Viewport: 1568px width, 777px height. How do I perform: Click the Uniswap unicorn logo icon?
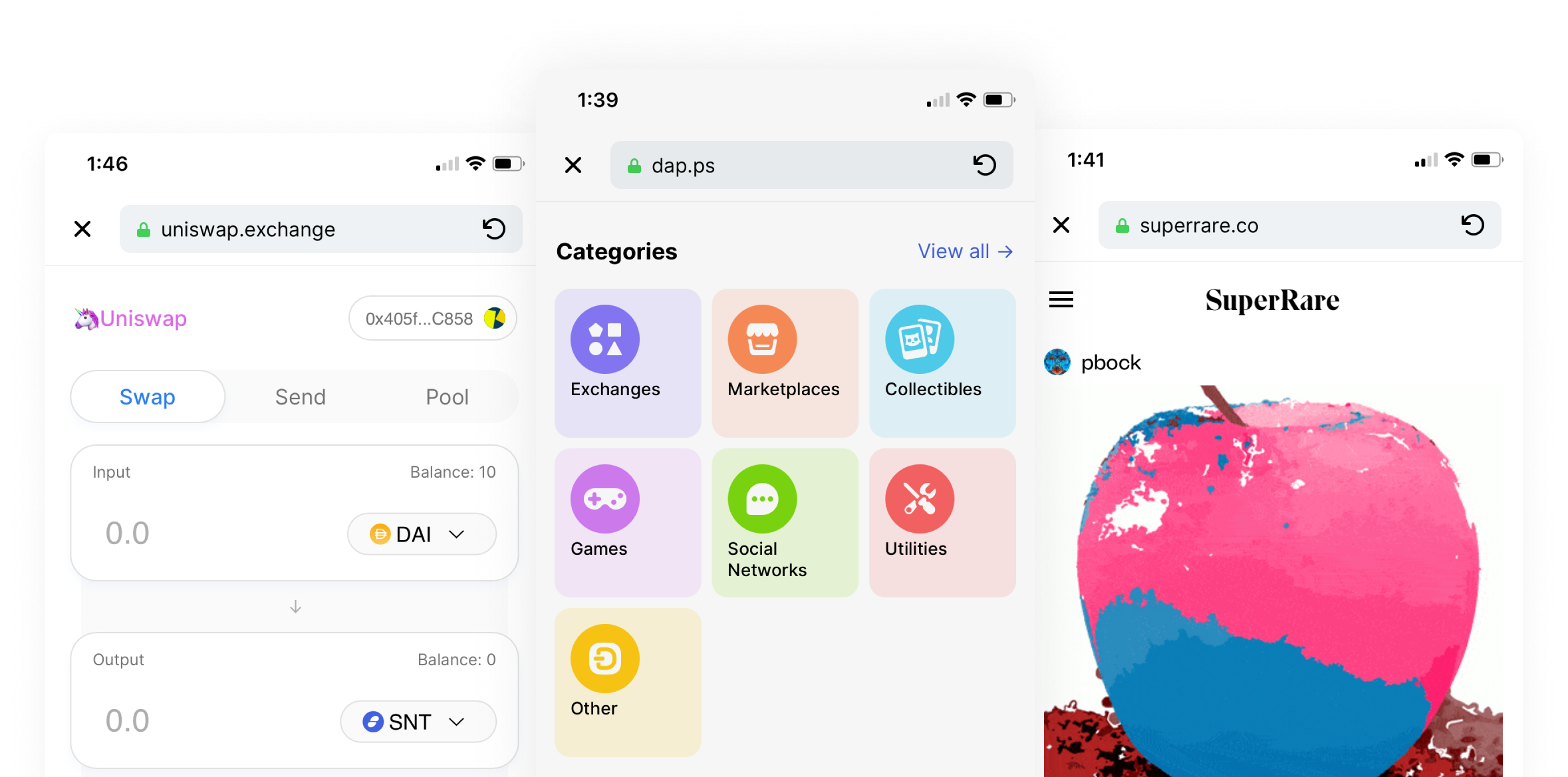pyautogui.click(x=82, y=318)
